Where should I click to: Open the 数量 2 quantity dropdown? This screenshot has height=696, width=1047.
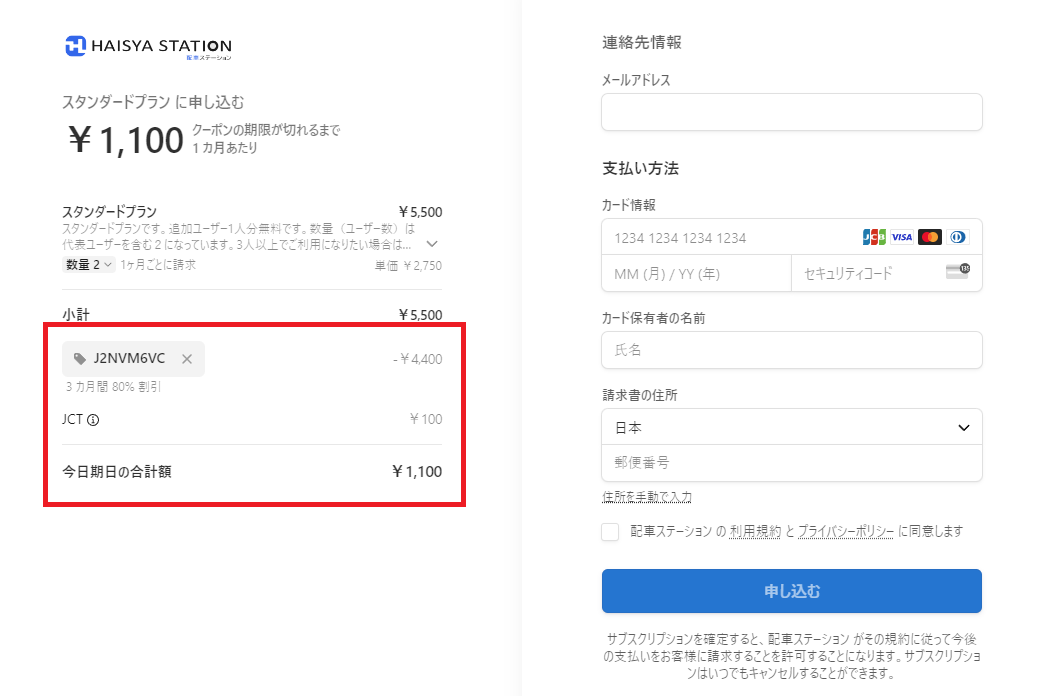point(89,265)
